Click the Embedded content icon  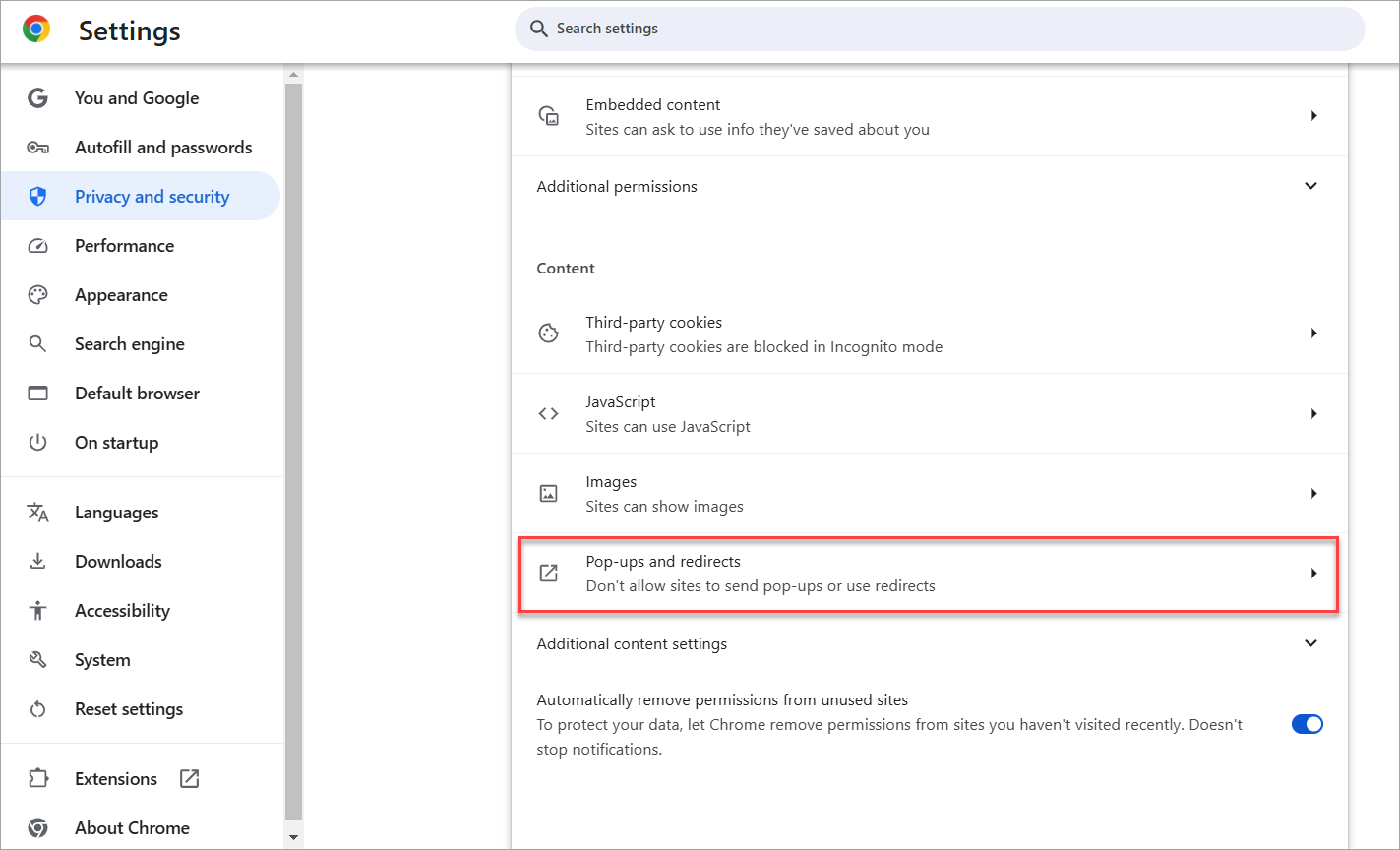pos(549,116)
